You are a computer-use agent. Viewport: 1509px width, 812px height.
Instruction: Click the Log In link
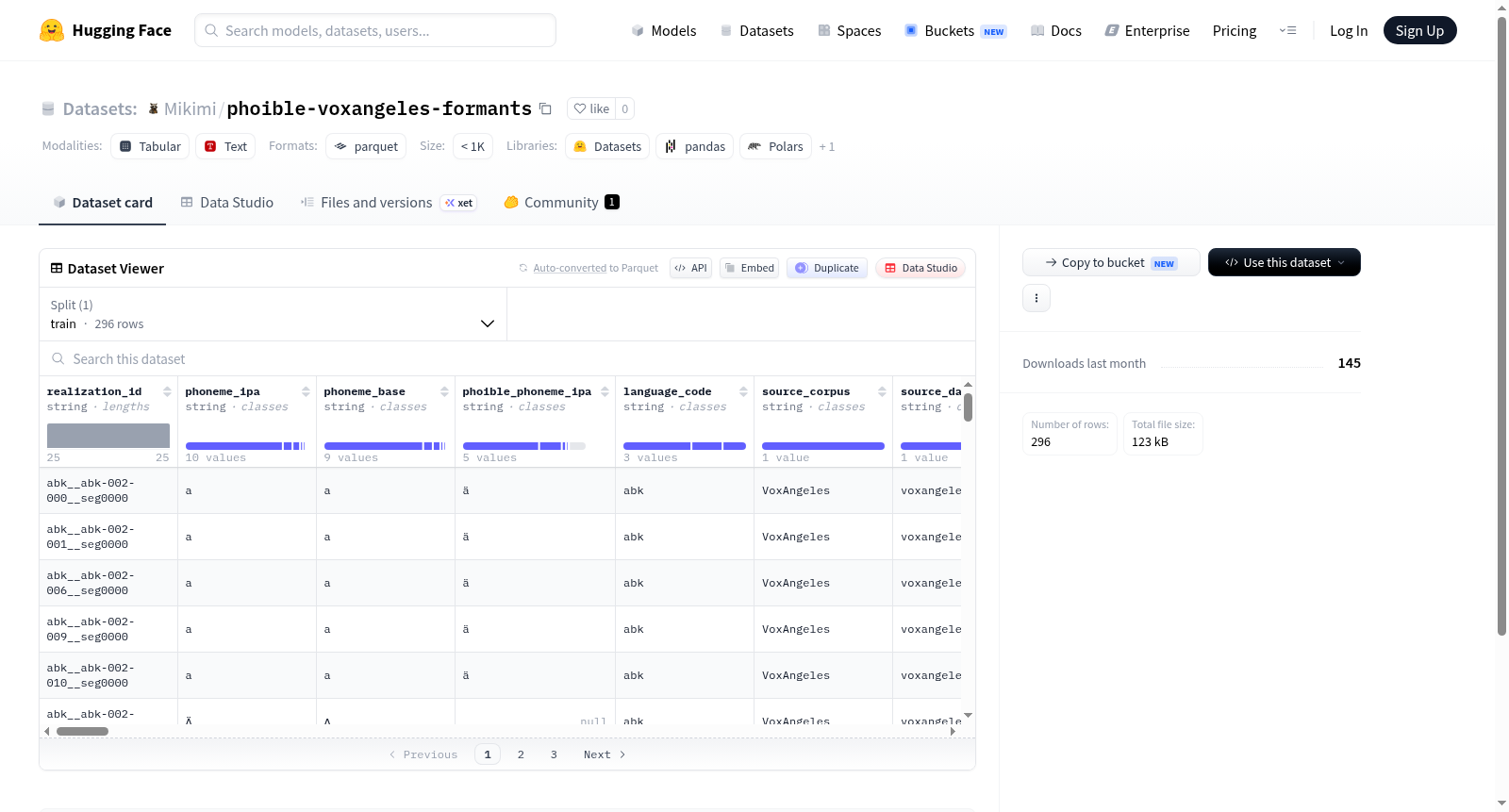click(x=1349, y=30)
